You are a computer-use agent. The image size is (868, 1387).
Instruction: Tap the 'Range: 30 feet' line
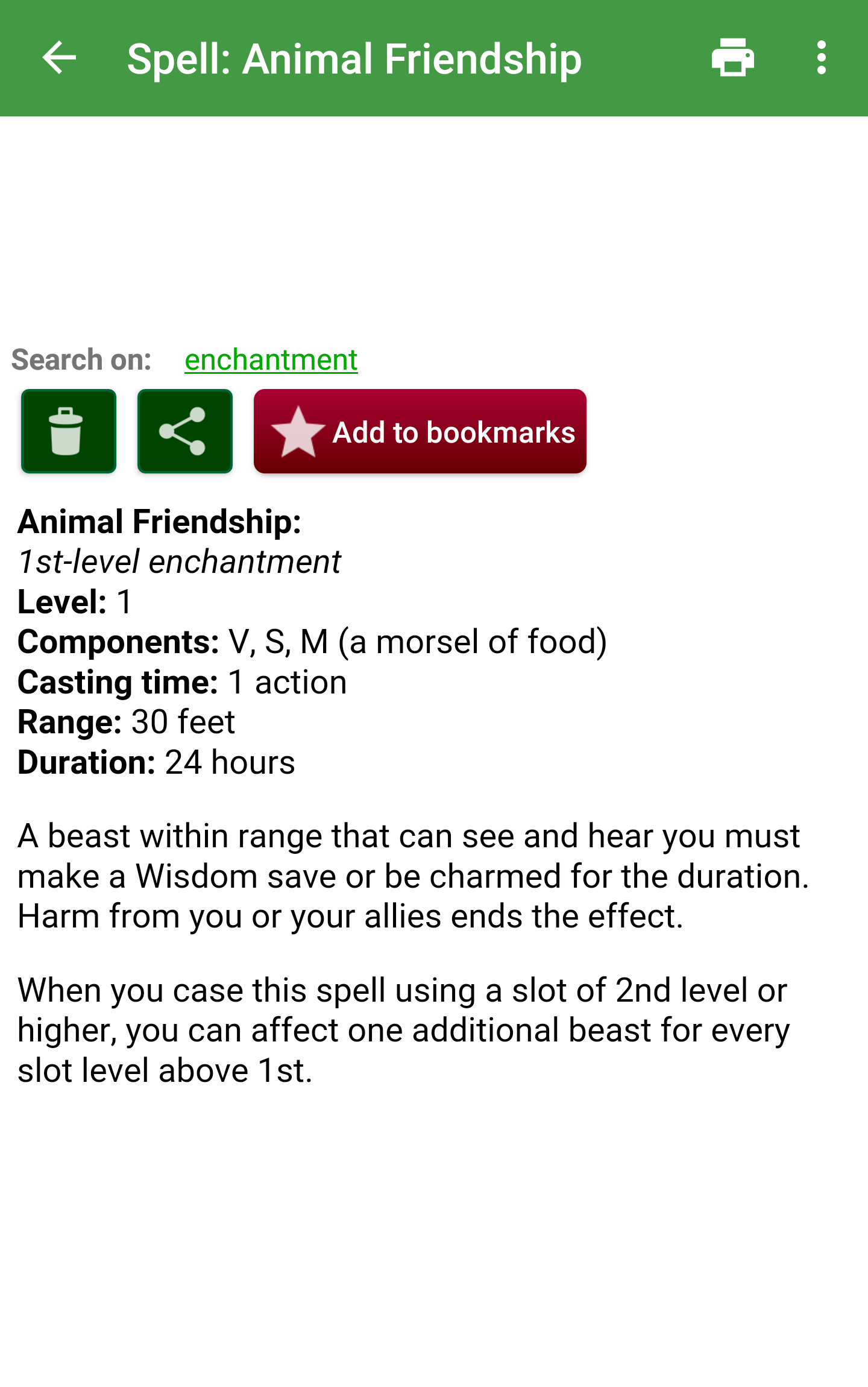coord(126,722)
